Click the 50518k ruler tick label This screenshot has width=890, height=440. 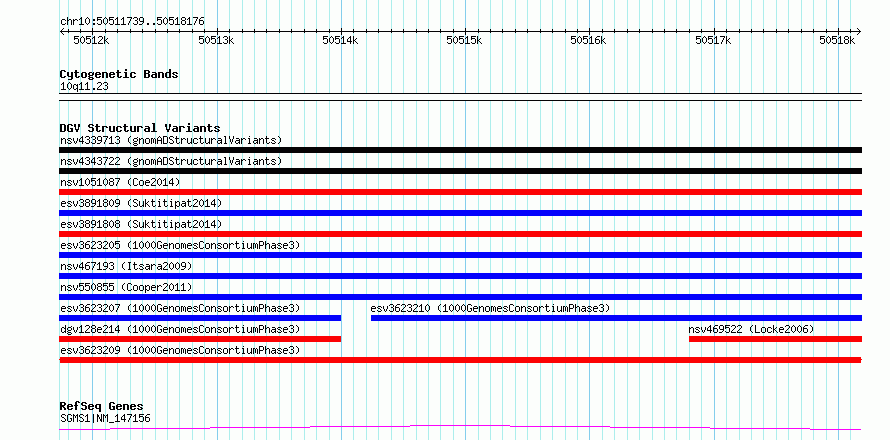[x=837, y=40]
